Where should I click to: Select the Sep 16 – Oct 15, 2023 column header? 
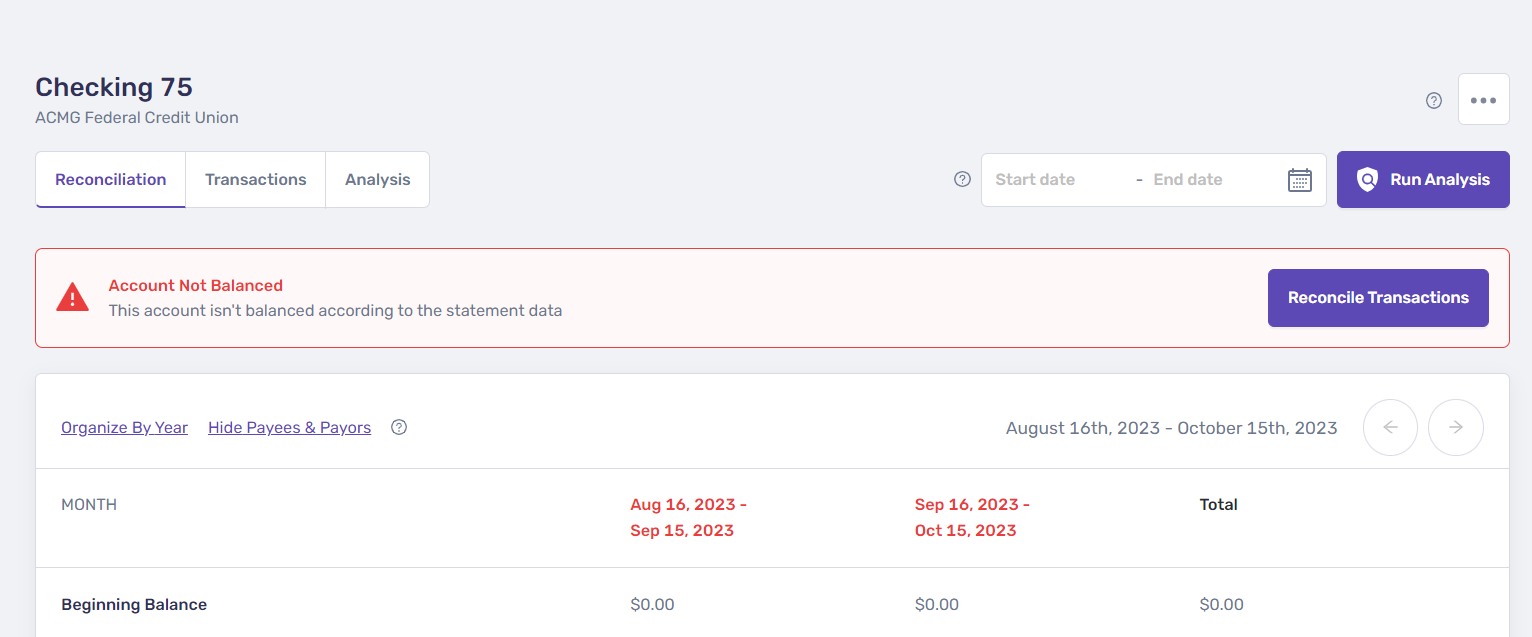pos(972,517)
